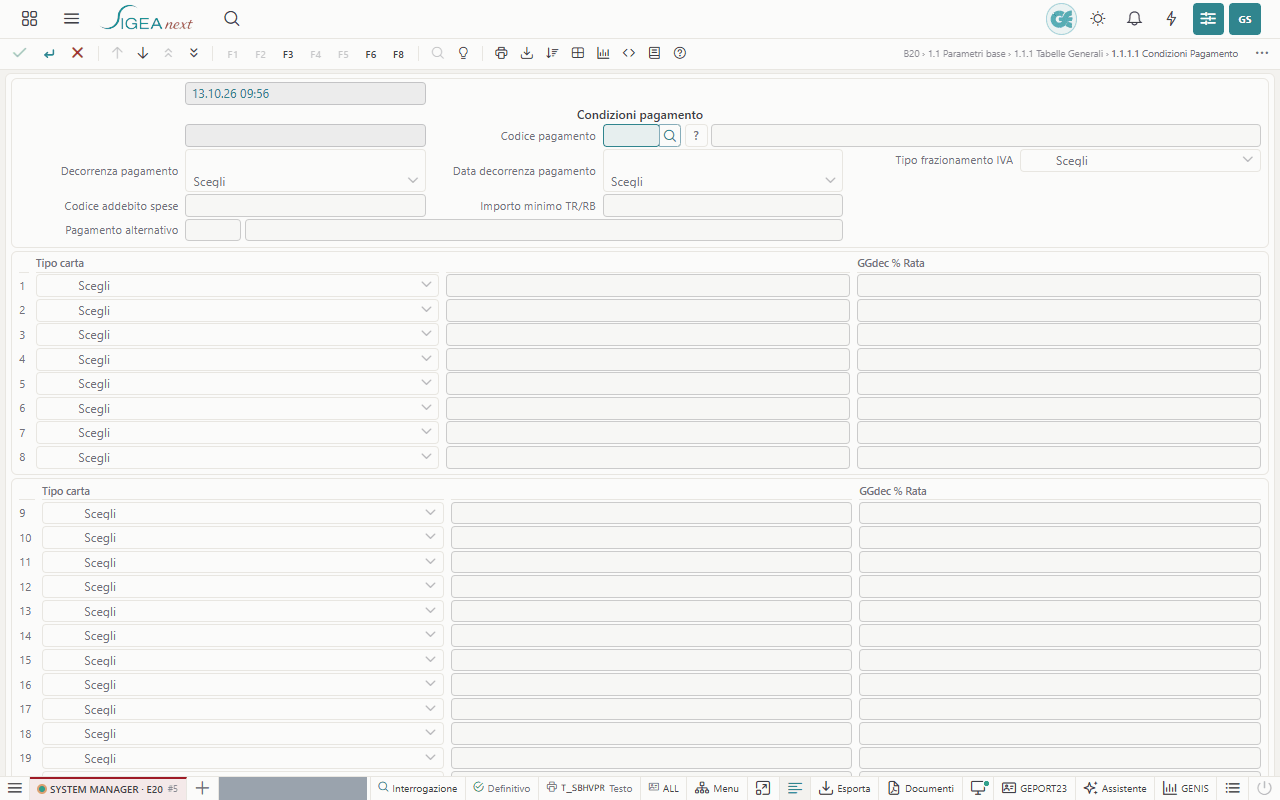Image resolution: width=1280 pixels, height=800 pixels.
Task: Click the red X cancel toolbar icon
Action: pyautogui.click(x=77, y=53)
